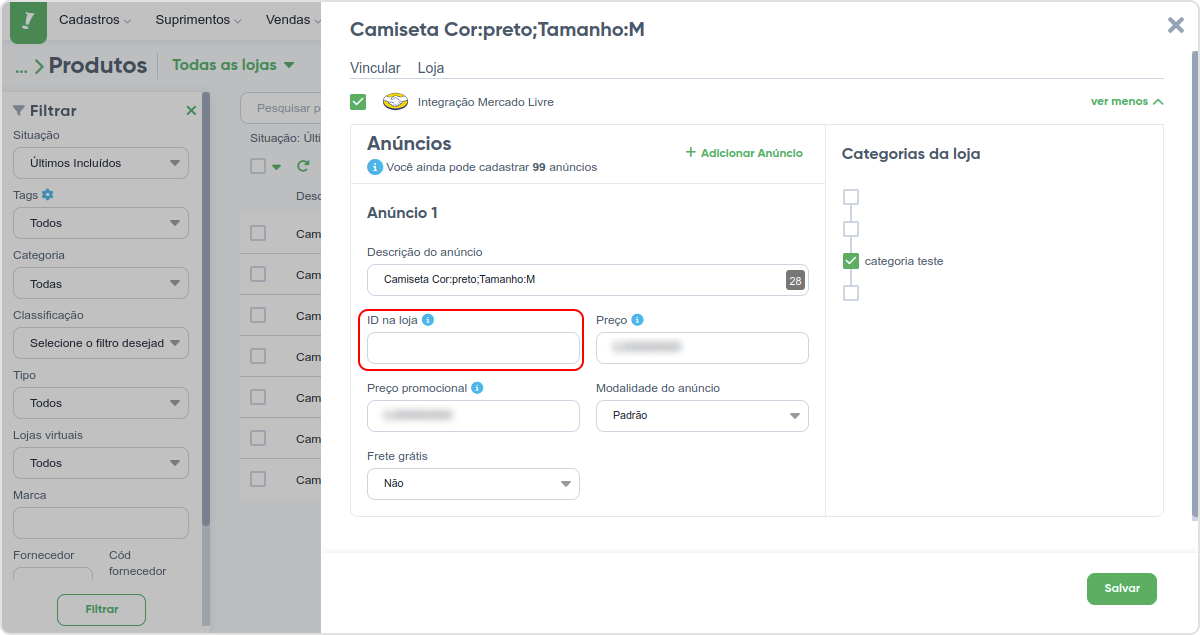Click the Tags gear settings icon
1200x635 pixels.
coord(47,195)
